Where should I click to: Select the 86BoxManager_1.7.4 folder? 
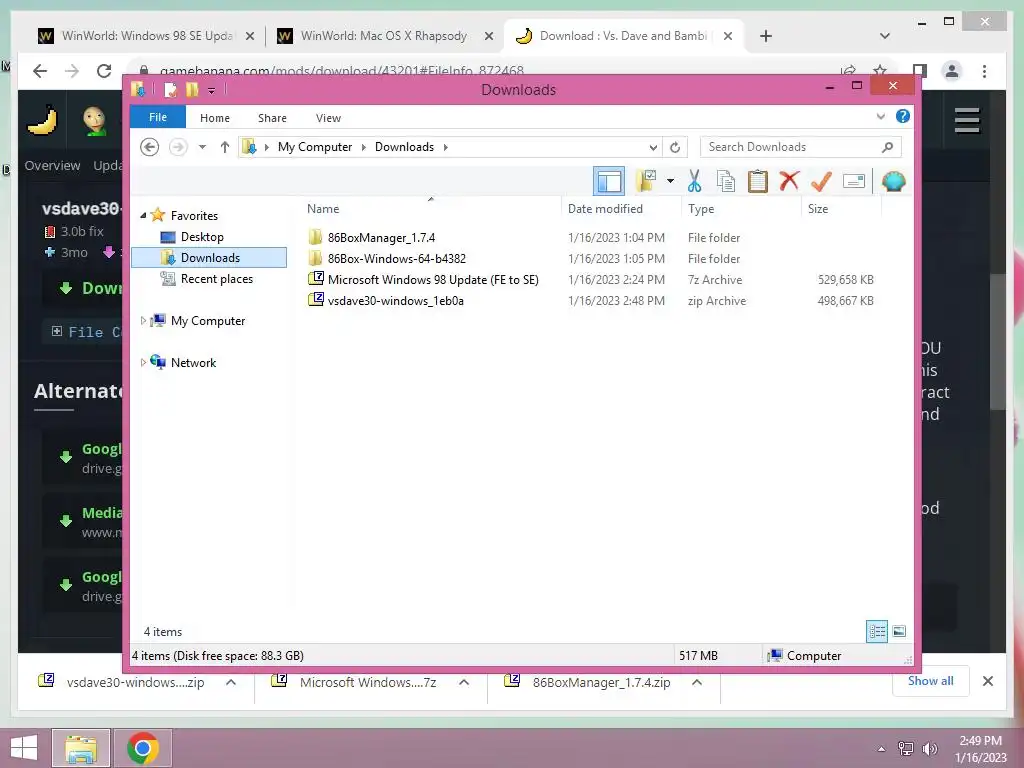pos(381,238)
